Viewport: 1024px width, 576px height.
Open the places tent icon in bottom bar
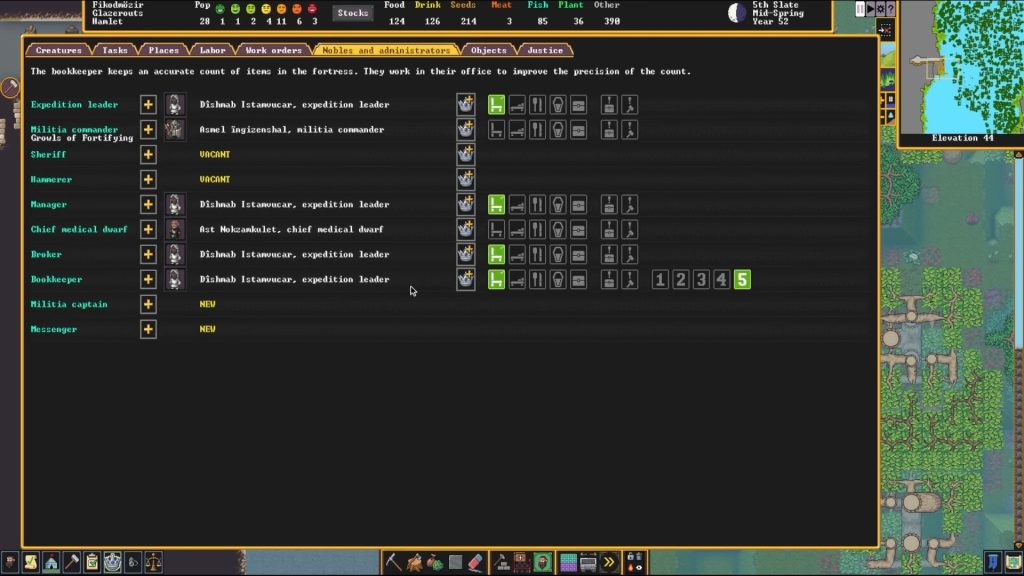tap(51, 562)
